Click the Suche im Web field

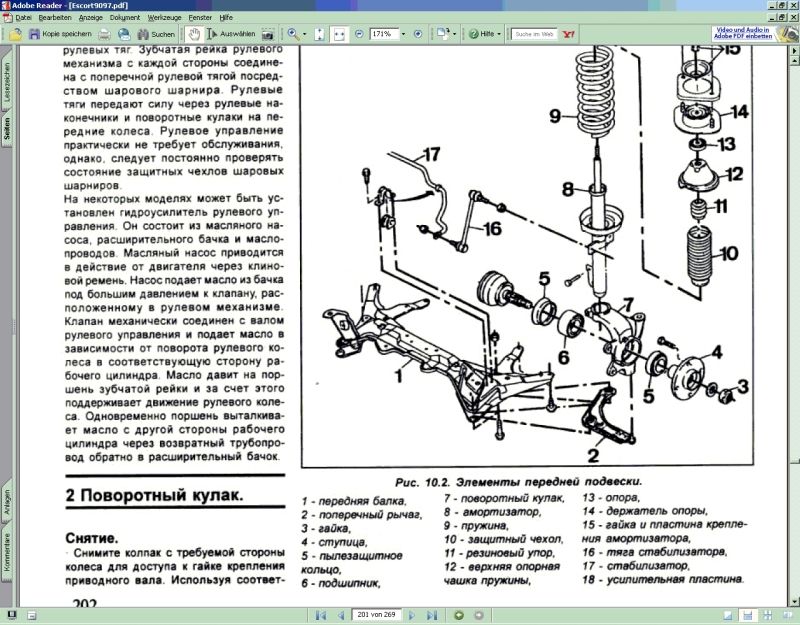(x=534, y=34)
